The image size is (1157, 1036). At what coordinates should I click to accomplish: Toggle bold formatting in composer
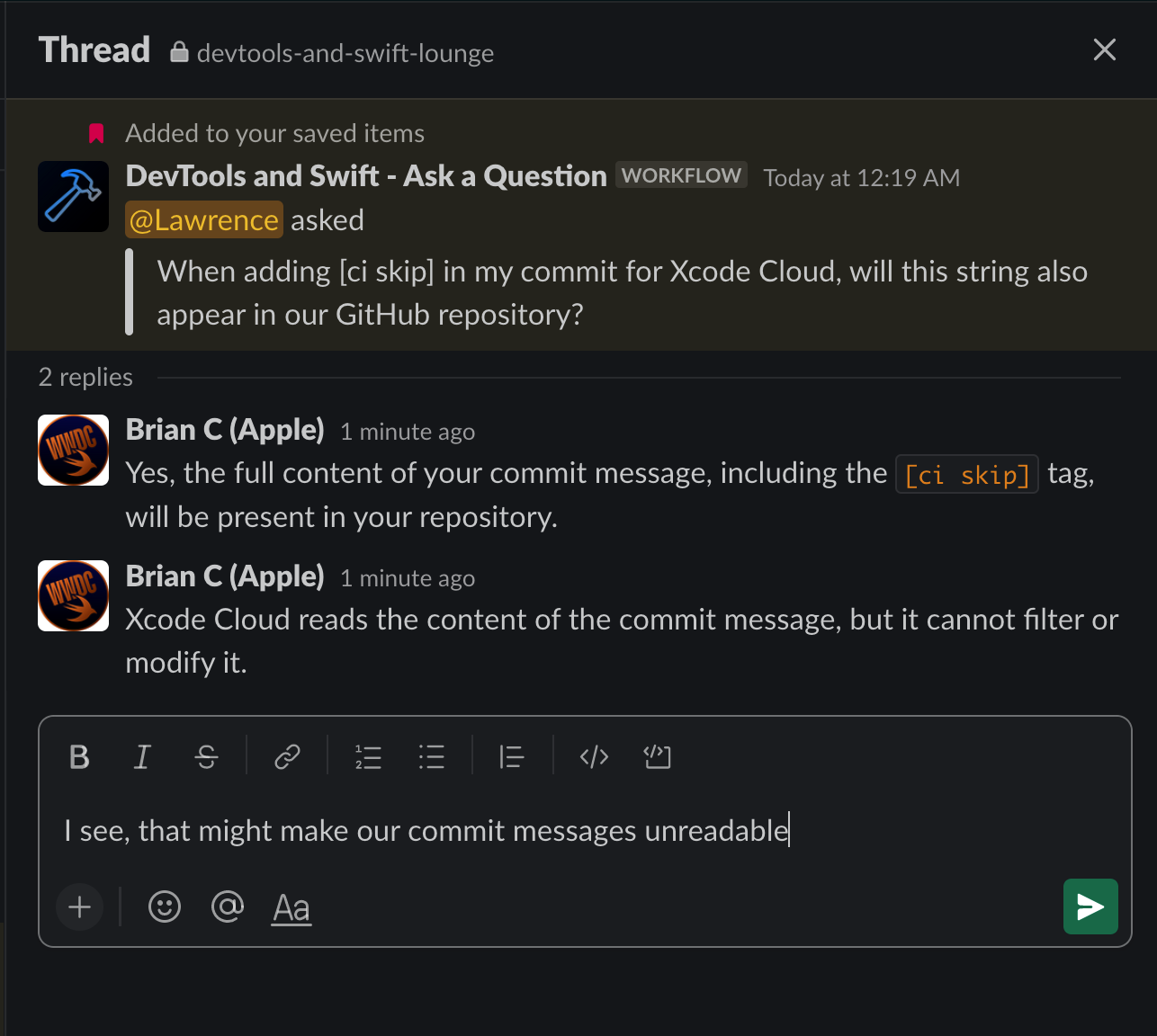click(x=79, y=757)
